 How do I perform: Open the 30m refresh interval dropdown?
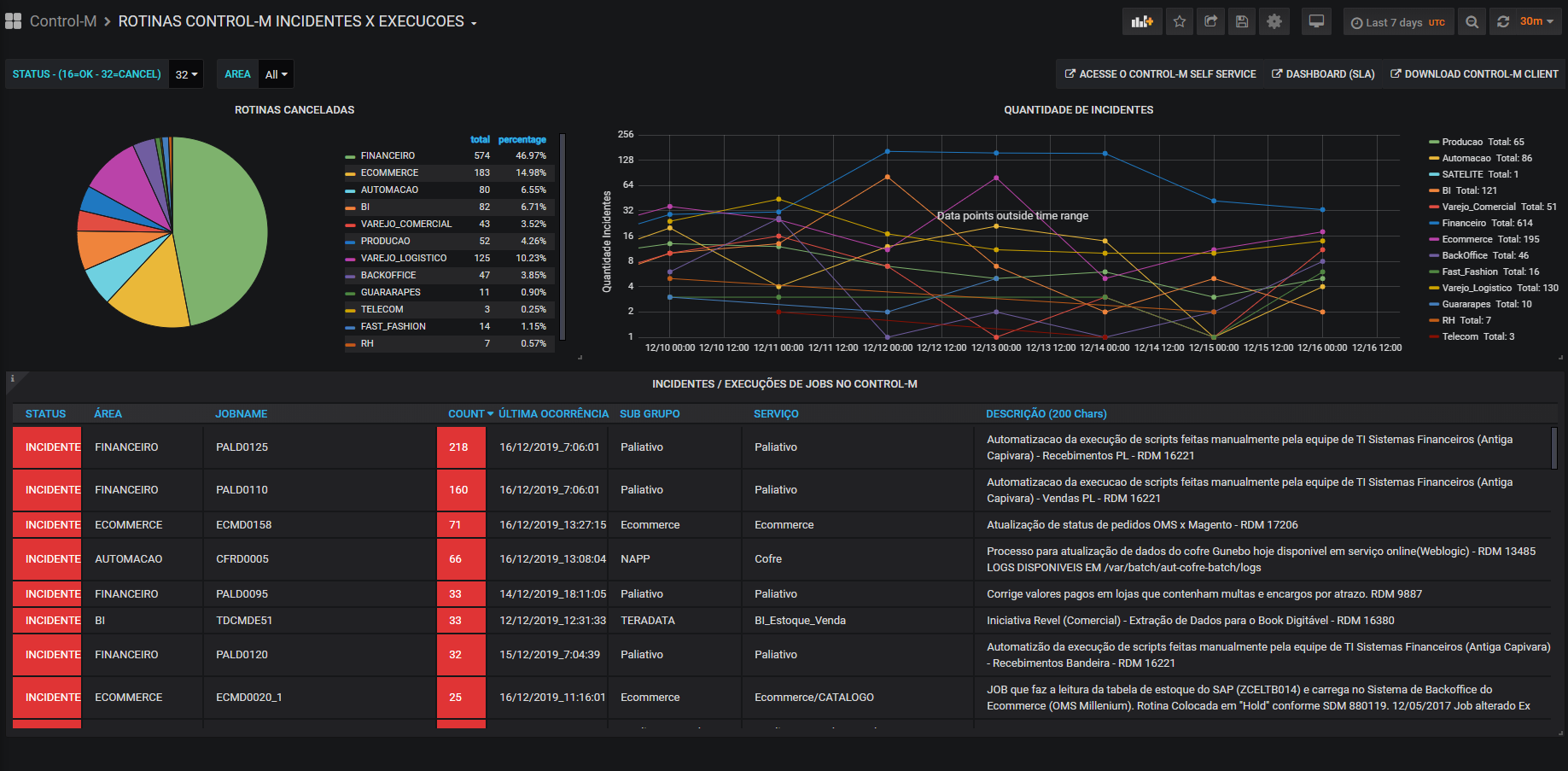coord(1537,22)
